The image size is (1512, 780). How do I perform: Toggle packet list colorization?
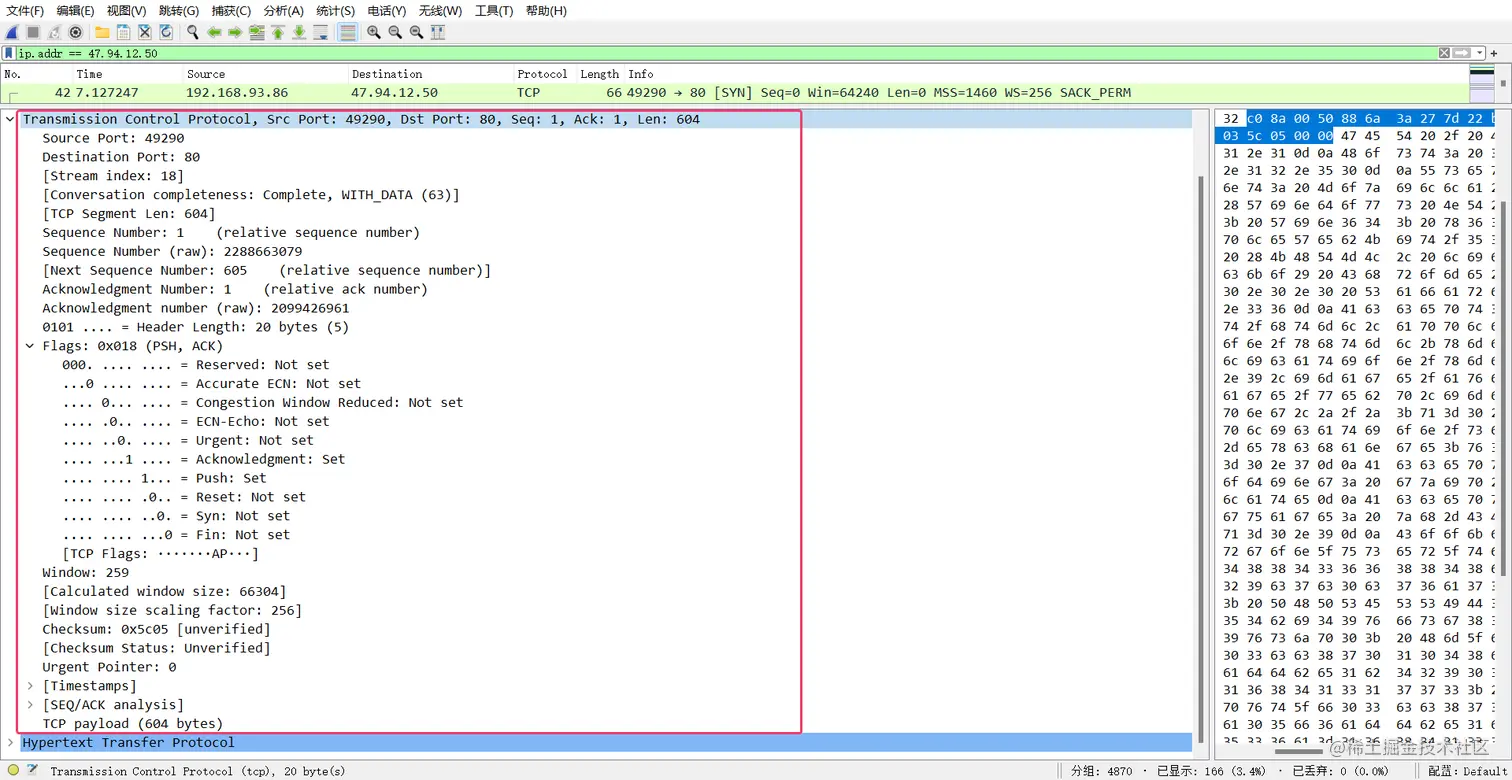point(347,32)
